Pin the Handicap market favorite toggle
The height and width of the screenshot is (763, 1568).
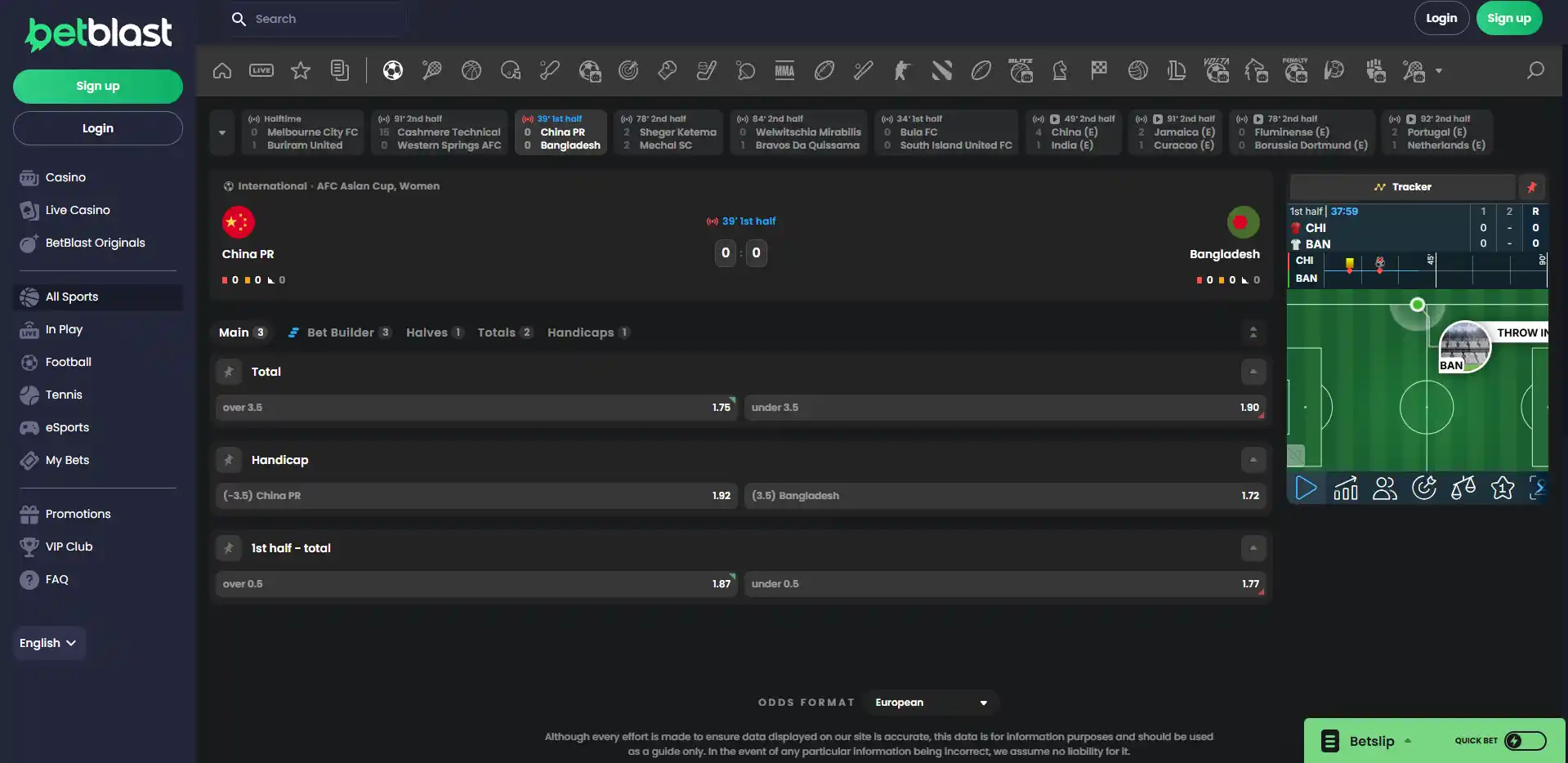tap(229, 460)
